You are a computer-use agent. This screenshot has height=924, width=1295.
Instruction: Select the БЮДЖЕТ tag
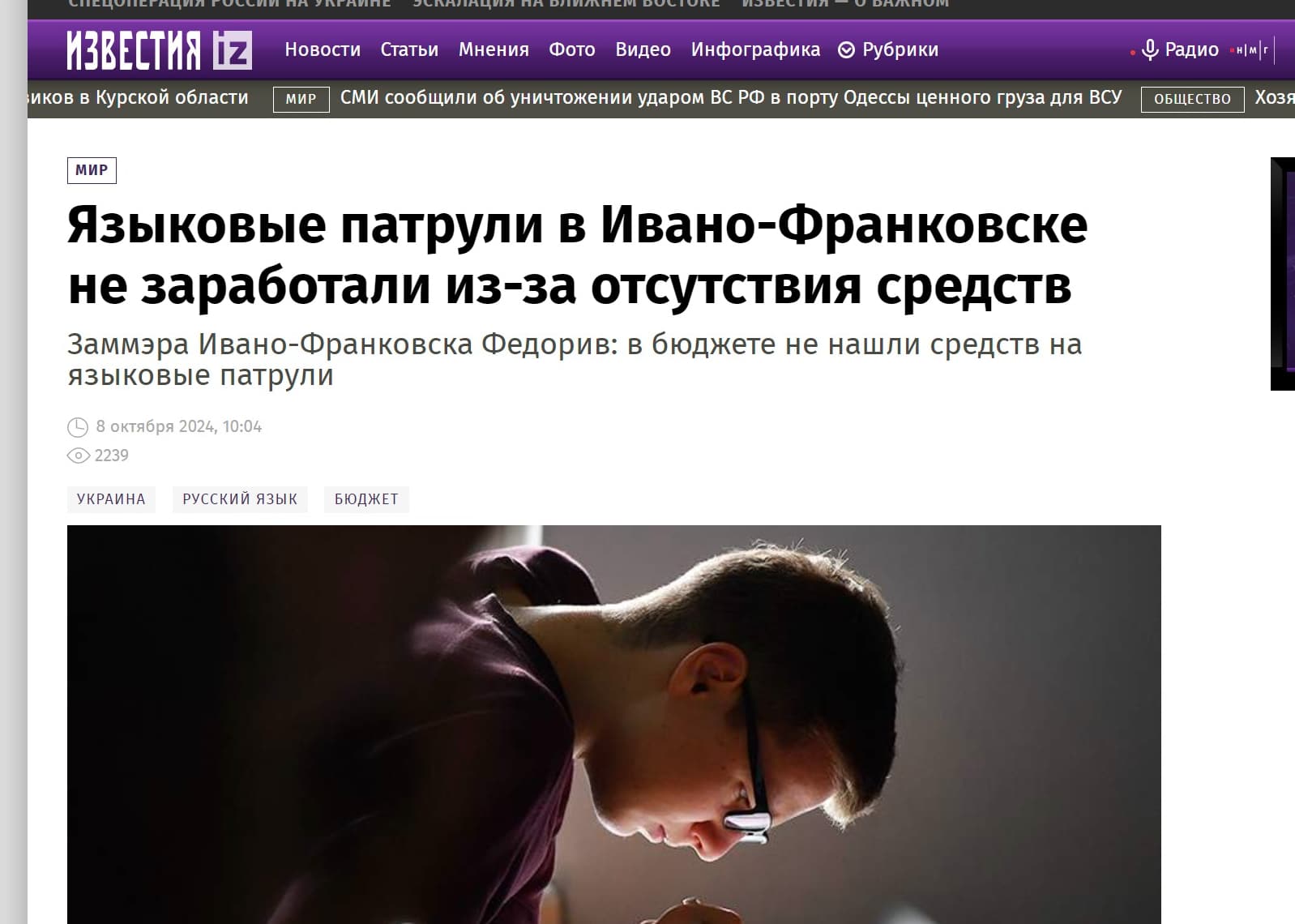[x=366, y=499]
